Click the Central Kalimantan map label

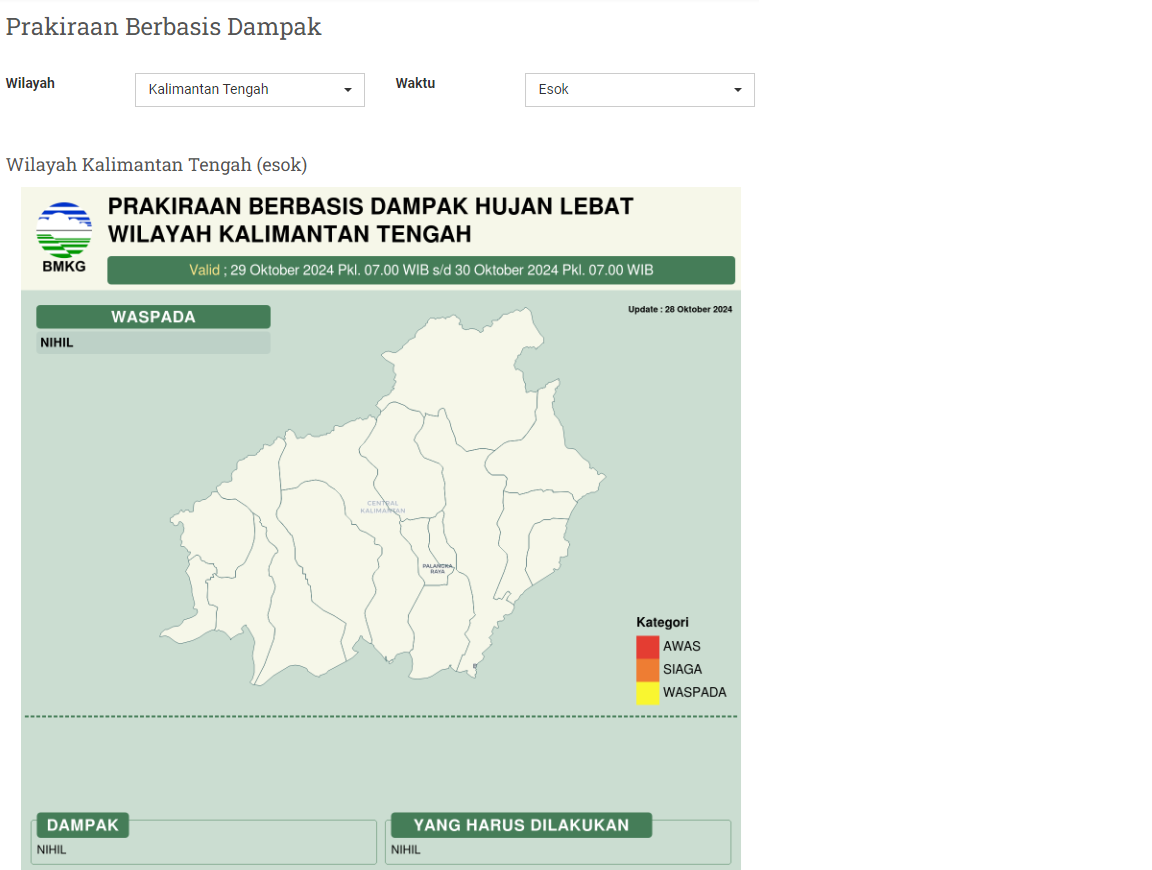click(x=383, y=507)
